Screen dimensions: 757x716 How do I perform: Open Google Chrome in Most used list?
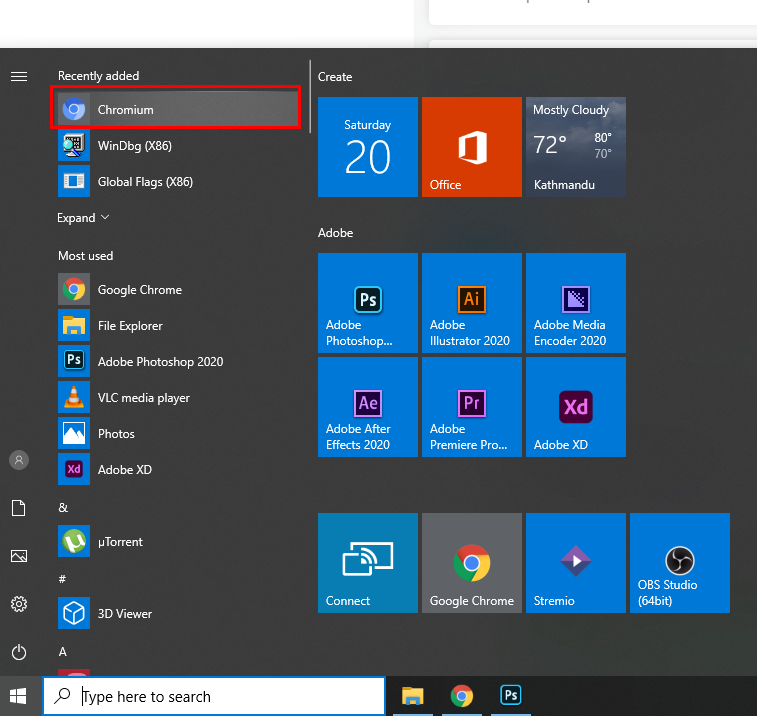(176, 289)
